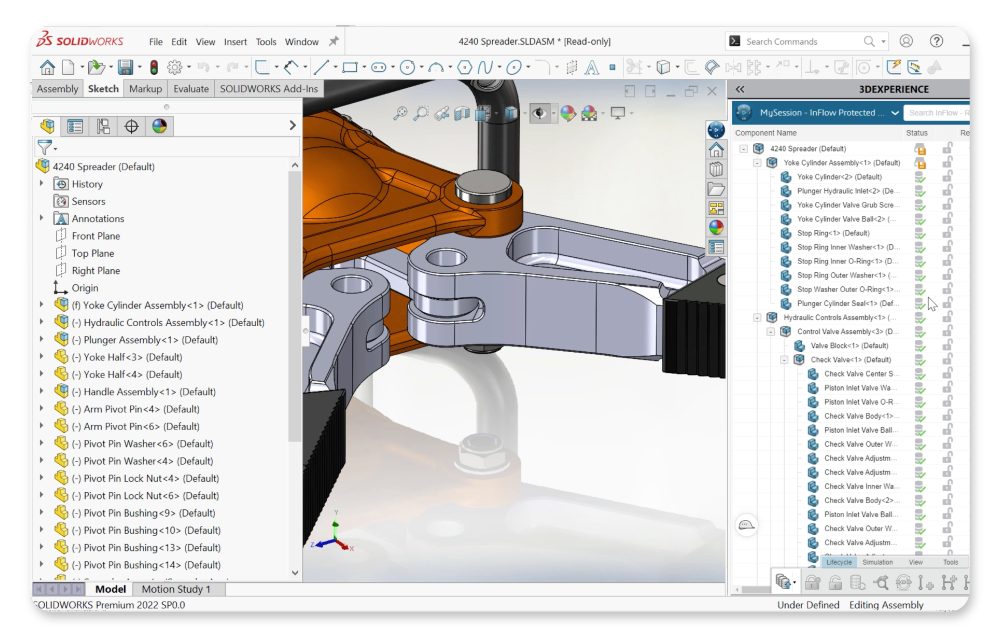This screenshot has height=637, width=1000.
Task: Open Help with the question mark icon
Action: click(936, 41)
